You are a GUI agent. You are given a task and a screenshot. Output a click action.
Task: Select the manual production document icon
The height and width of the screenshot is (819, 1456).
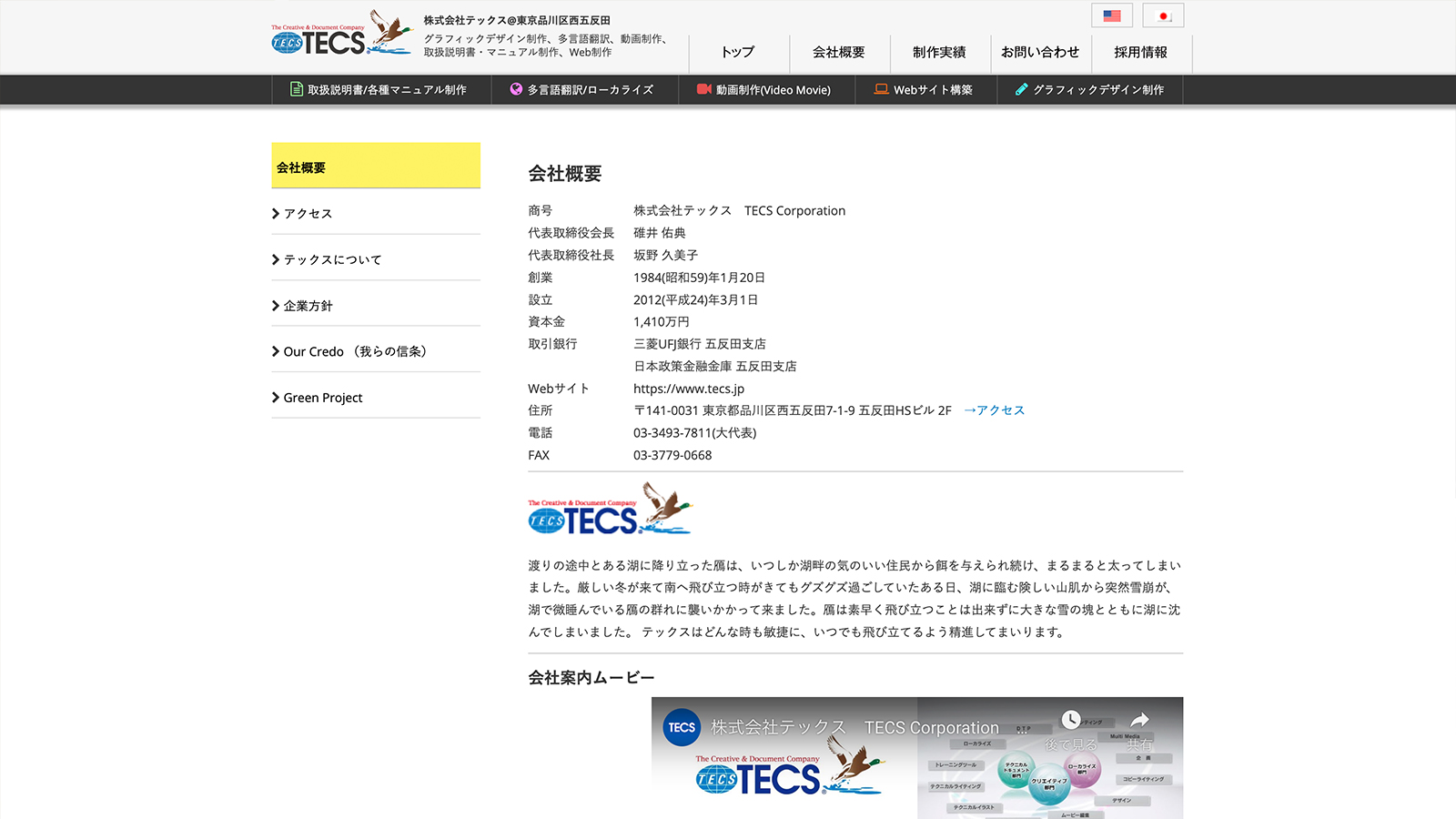point(296,89)
